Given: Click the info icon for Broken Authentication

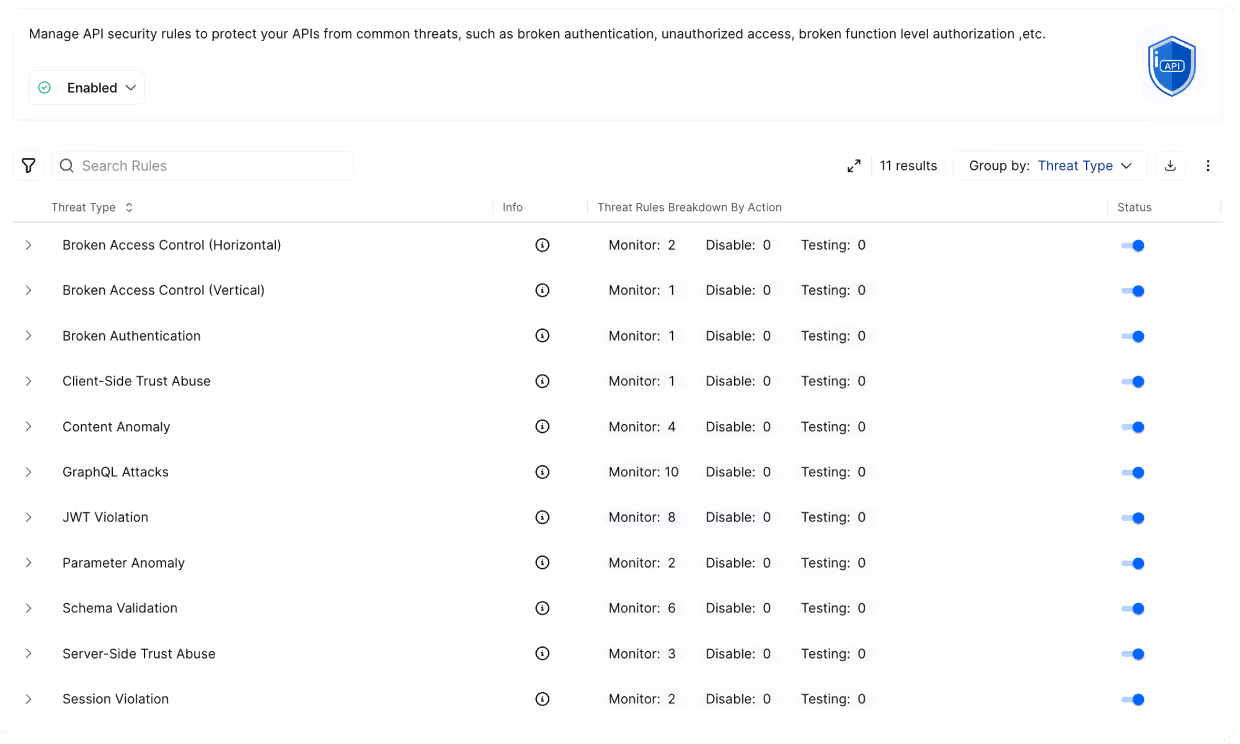Looking at the screenshot, I should click(x=542, y=335).
